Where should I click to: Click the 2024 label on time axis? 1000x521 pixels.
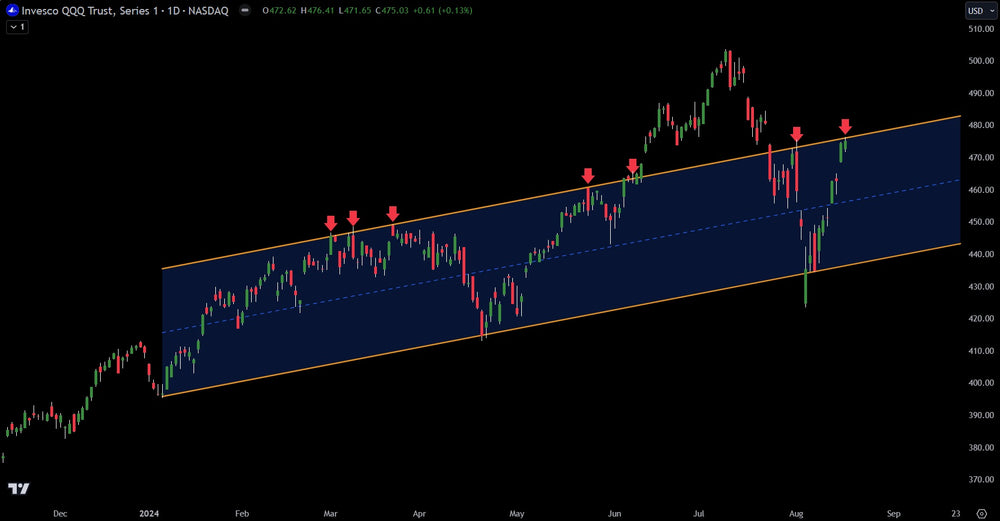coord(148,513)
